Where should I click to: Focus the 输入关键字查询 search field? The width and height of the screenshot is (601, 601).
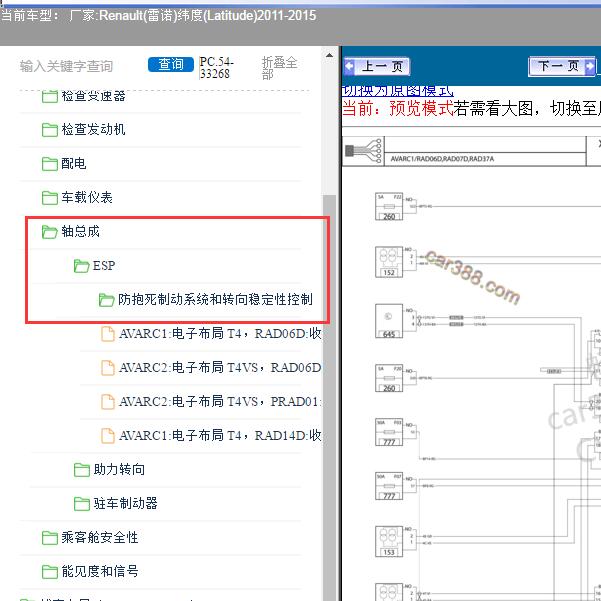pos(66,66)
